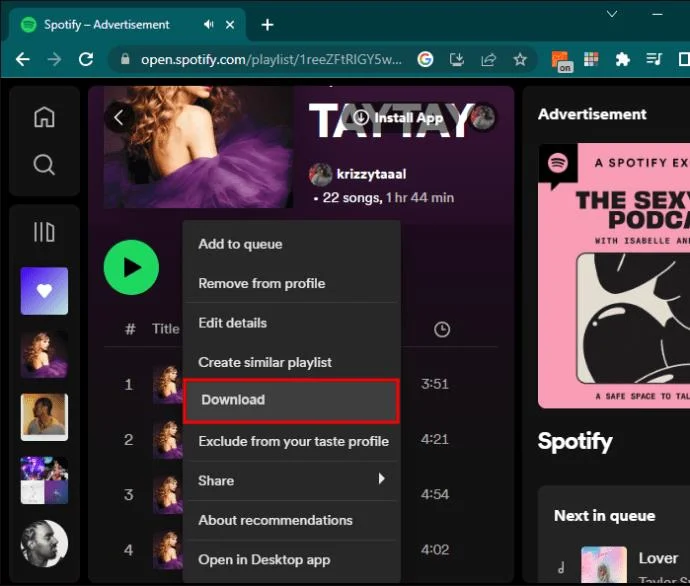Mute the tab via speaker icon
Viewport: 690px width, 586px height.
click(209, 25)
